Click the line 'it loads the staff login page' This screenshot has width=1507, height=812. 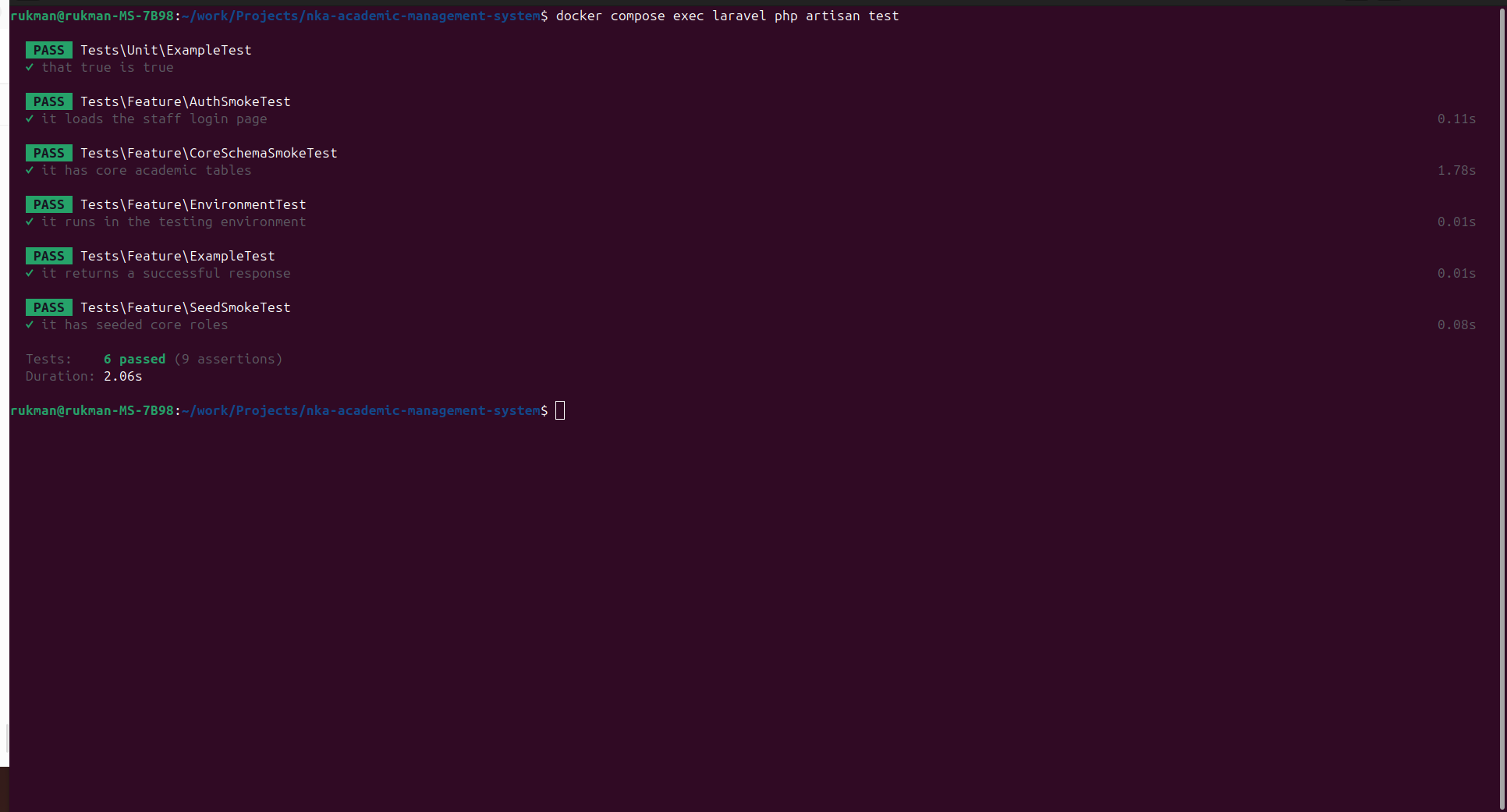coord(154,119)
